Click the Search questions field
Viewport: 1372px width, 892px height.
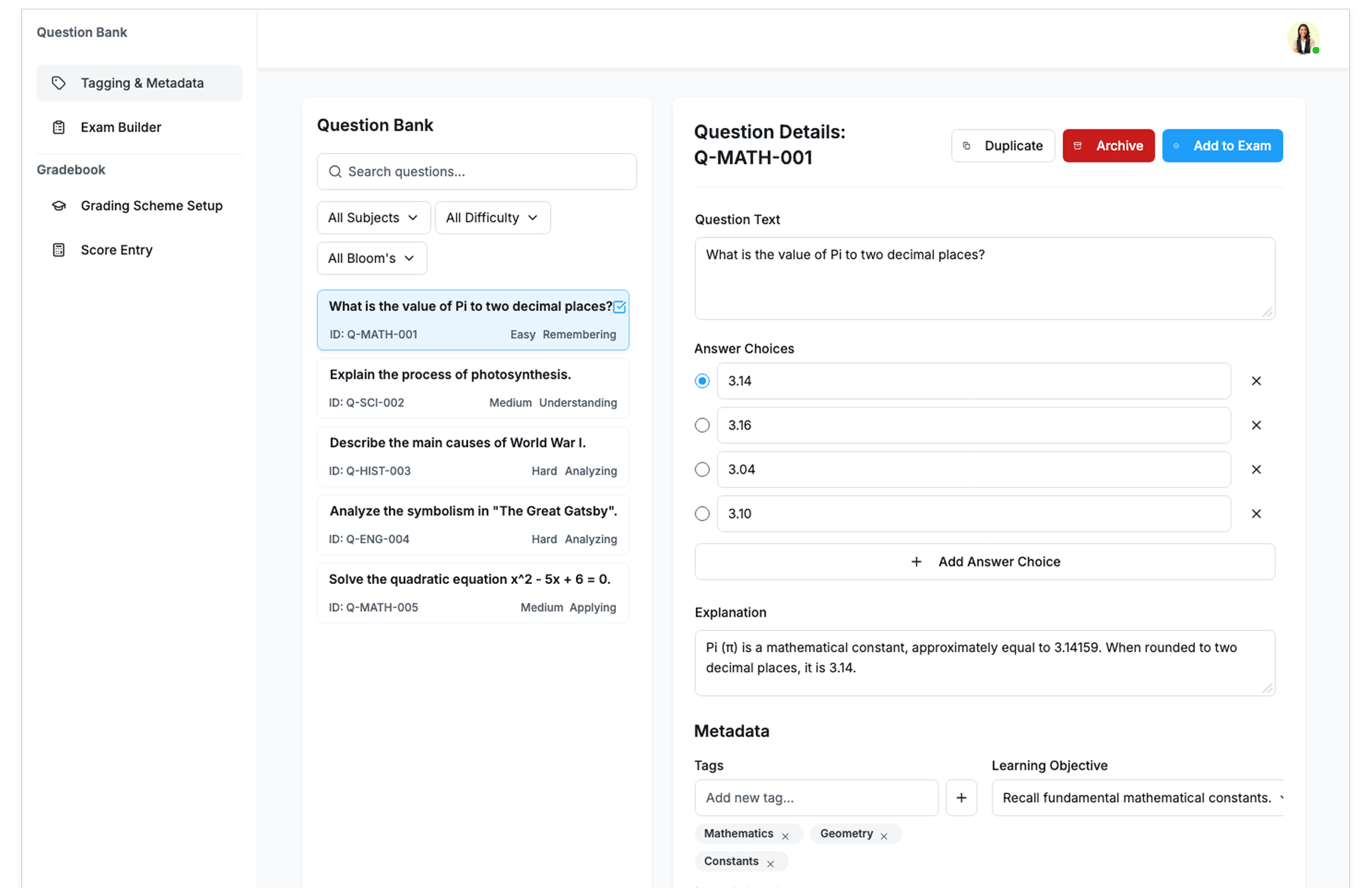click(477, 172)
